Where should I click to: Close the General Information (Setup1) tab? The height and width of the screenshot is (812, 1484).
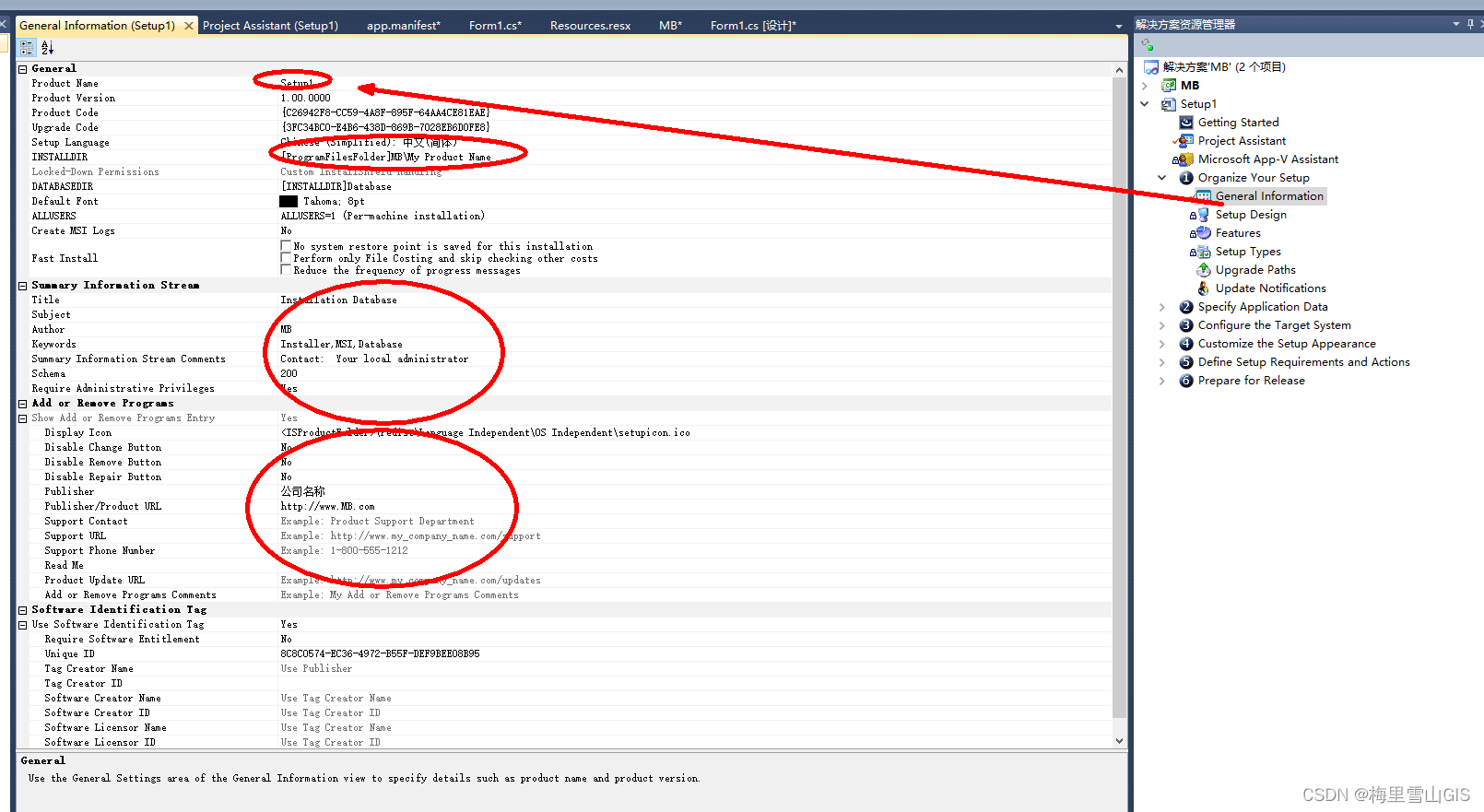[189, 26]
